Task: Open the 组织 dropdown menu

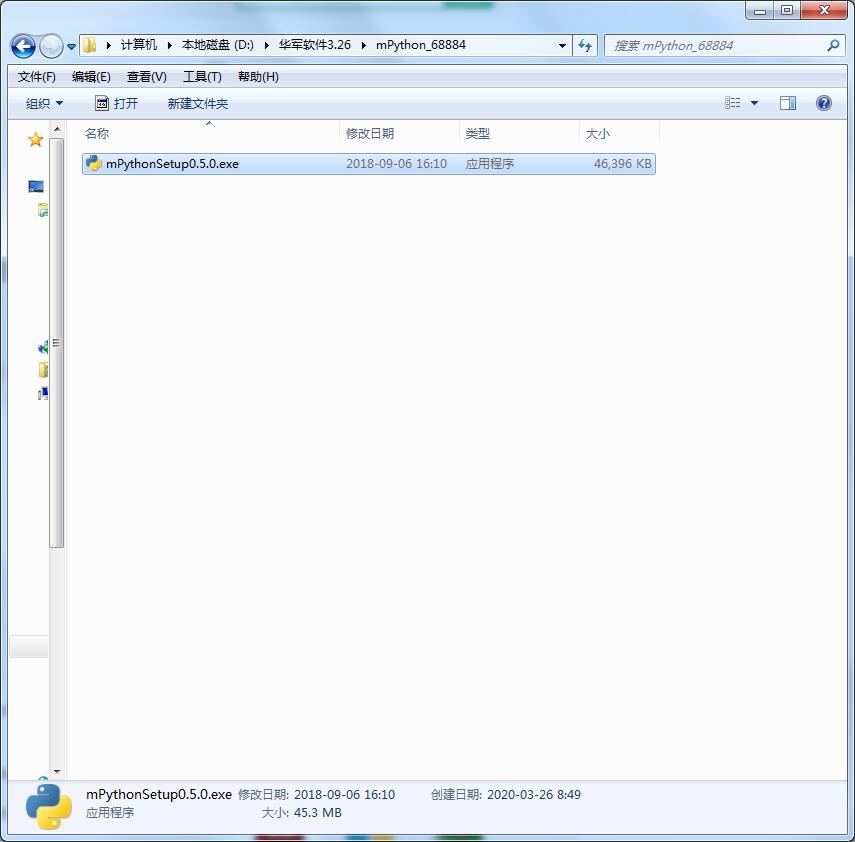Action: (x=45, y=102)
